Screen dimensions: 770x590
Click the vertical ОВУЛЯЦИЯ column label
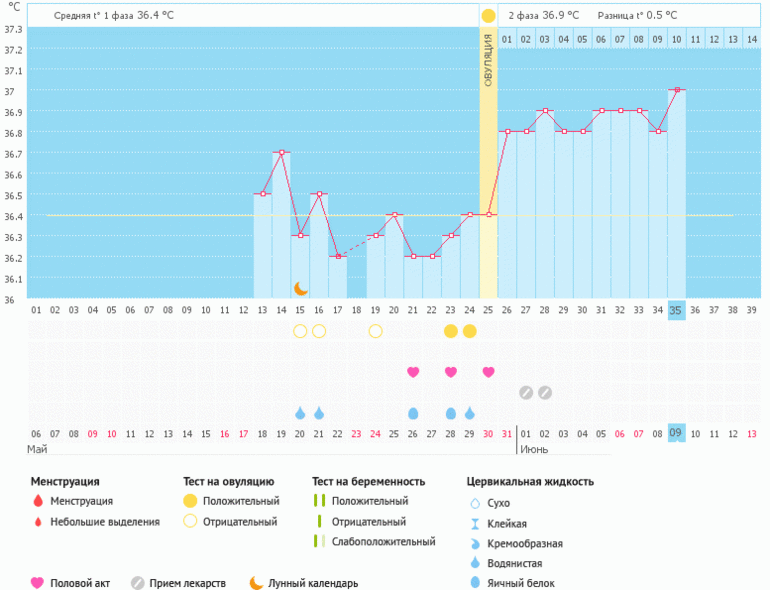488,60
